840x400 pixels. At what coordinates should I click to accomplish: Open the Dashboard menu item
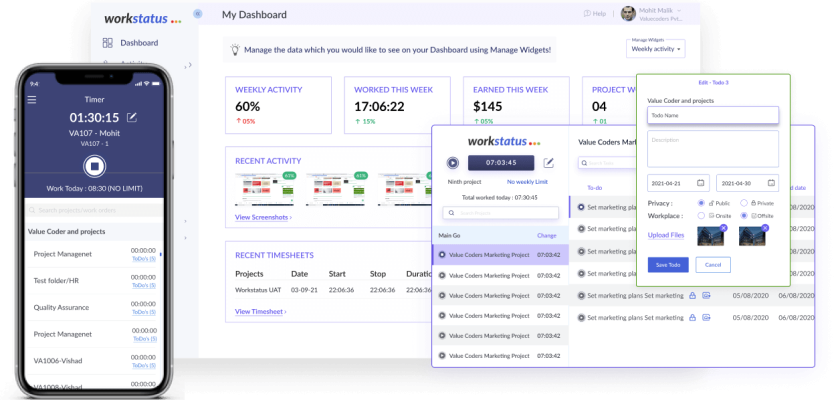[139, 43]
